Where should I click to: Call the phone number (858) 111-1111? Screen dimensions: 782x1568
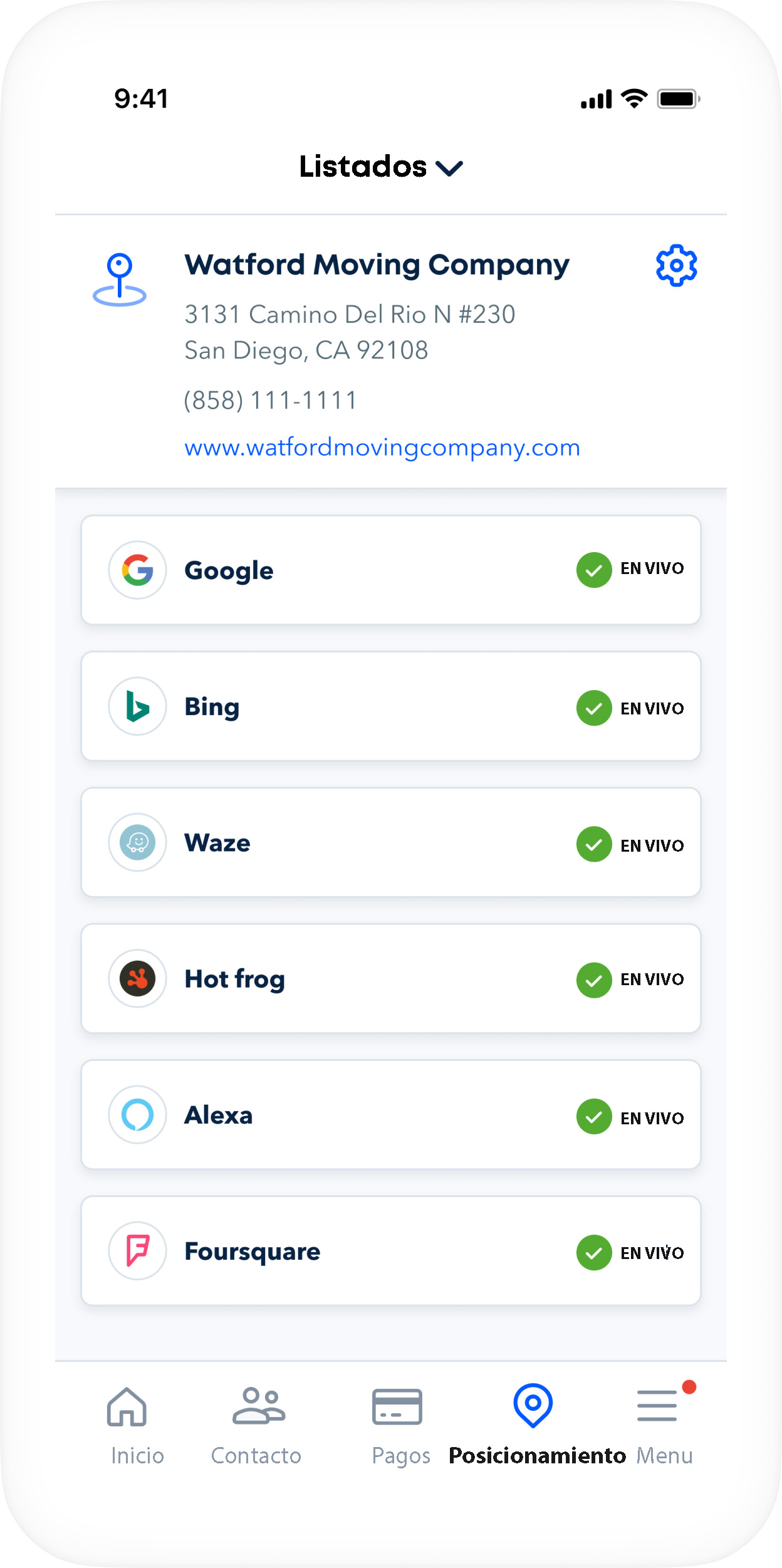tap(271, 400)
